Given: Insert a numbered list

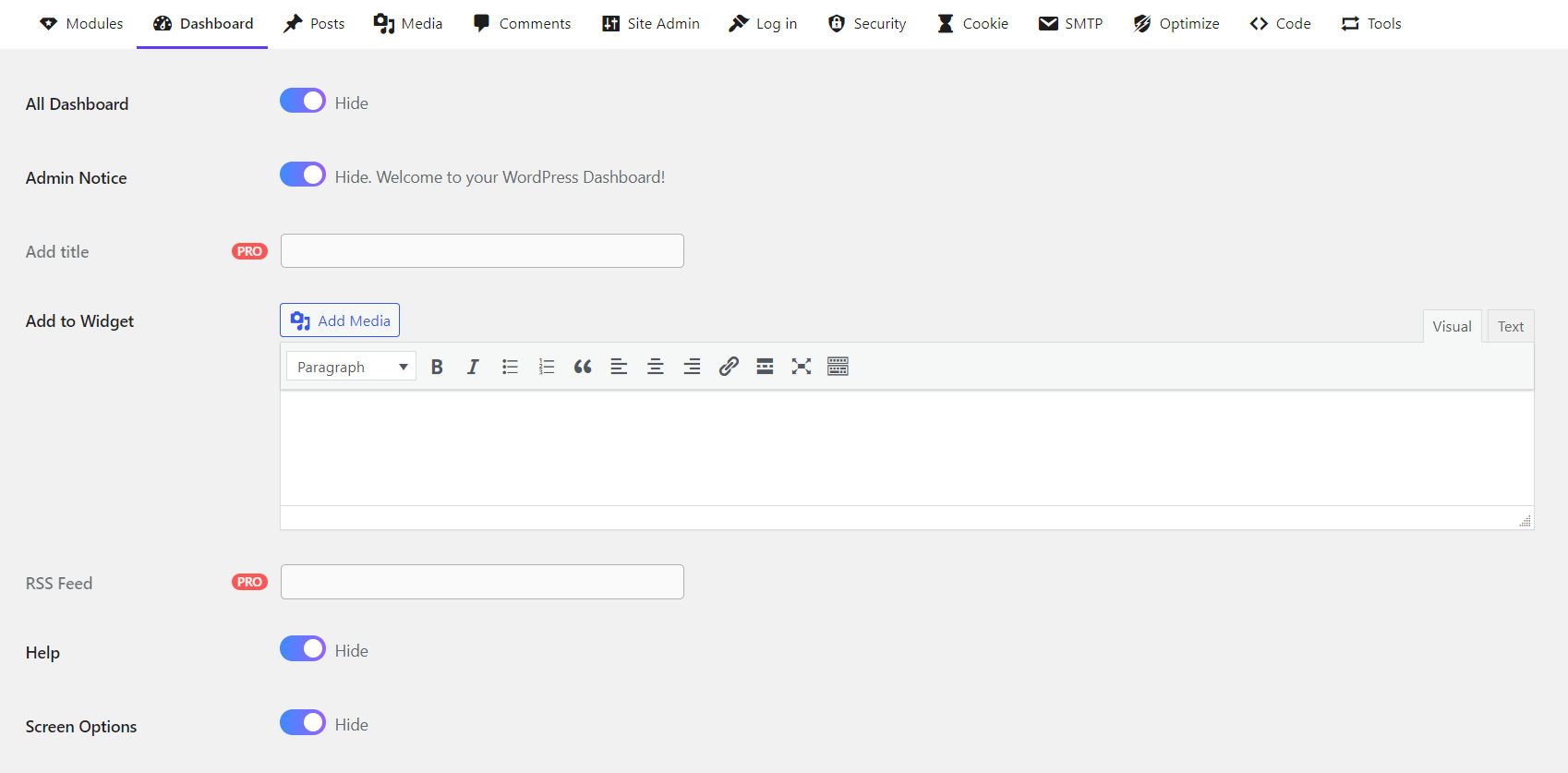Looking at the screenshot, I should click(547, 367).
